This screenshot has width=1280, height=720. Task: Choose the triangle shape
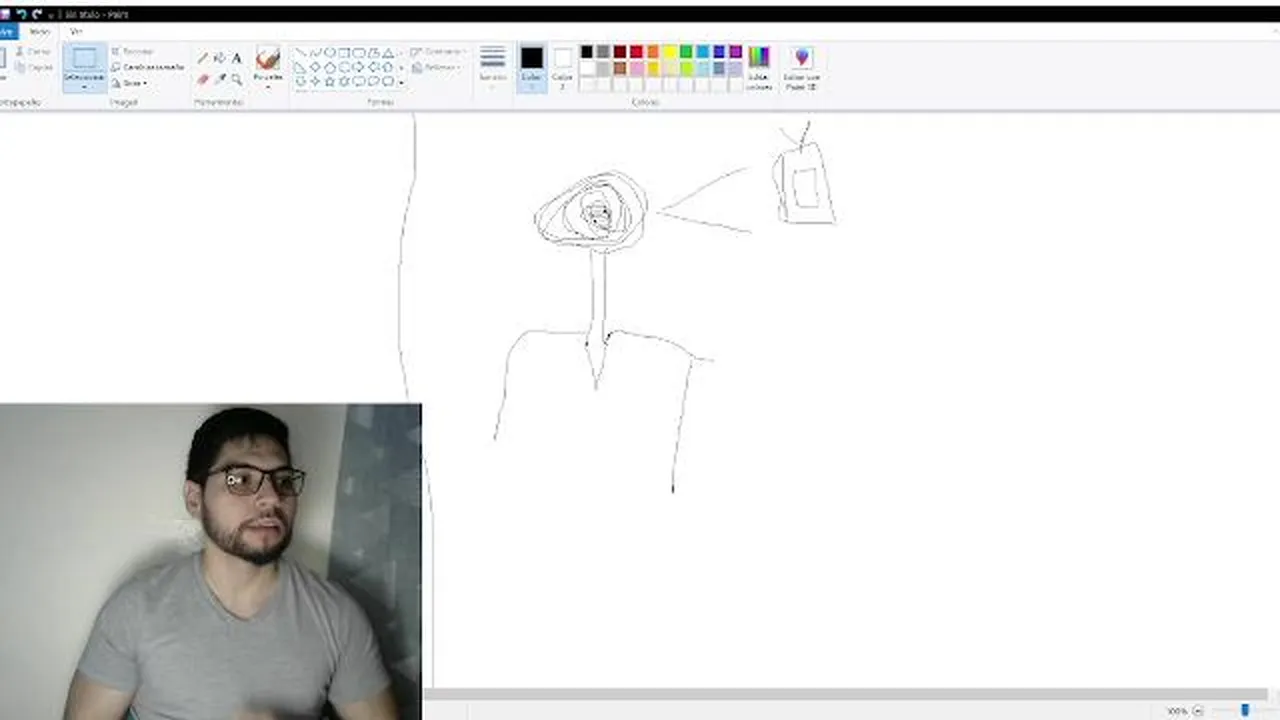388,53
